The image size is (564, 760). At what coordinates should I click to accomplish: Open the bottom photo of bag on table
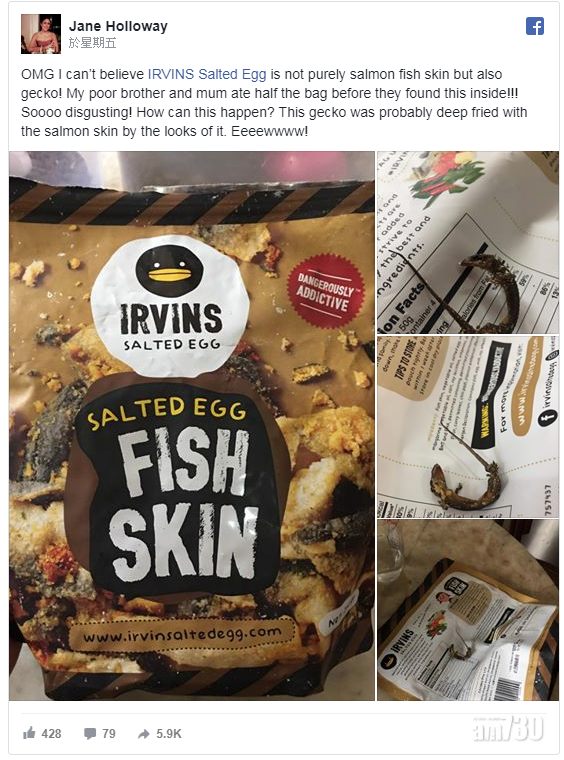pos(468,610)
